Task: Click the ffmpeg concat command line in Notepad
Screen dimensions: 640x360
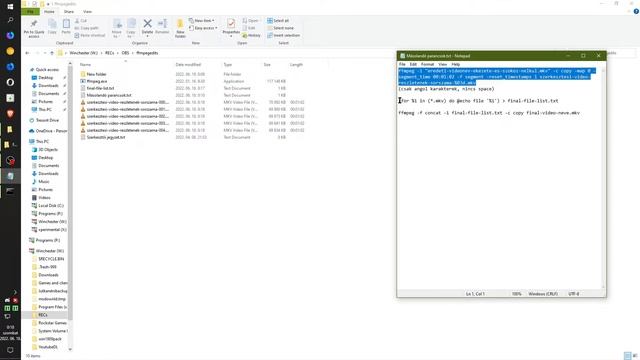Action: (489, 113)
